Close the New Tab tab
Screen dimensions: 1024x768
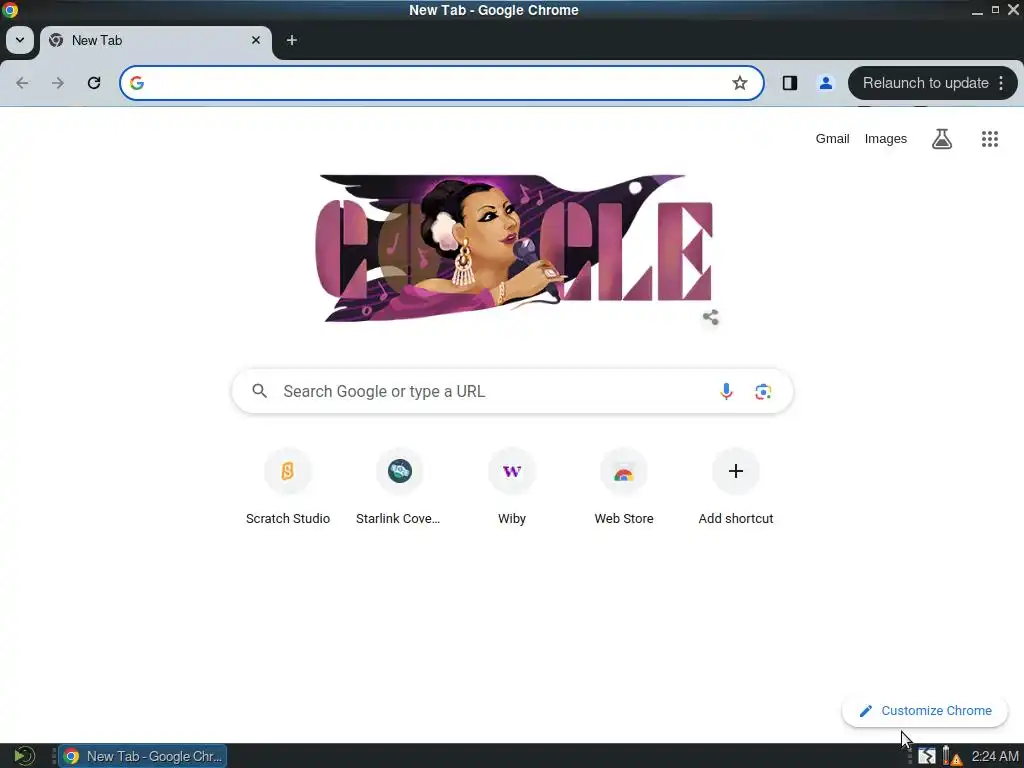256,40
